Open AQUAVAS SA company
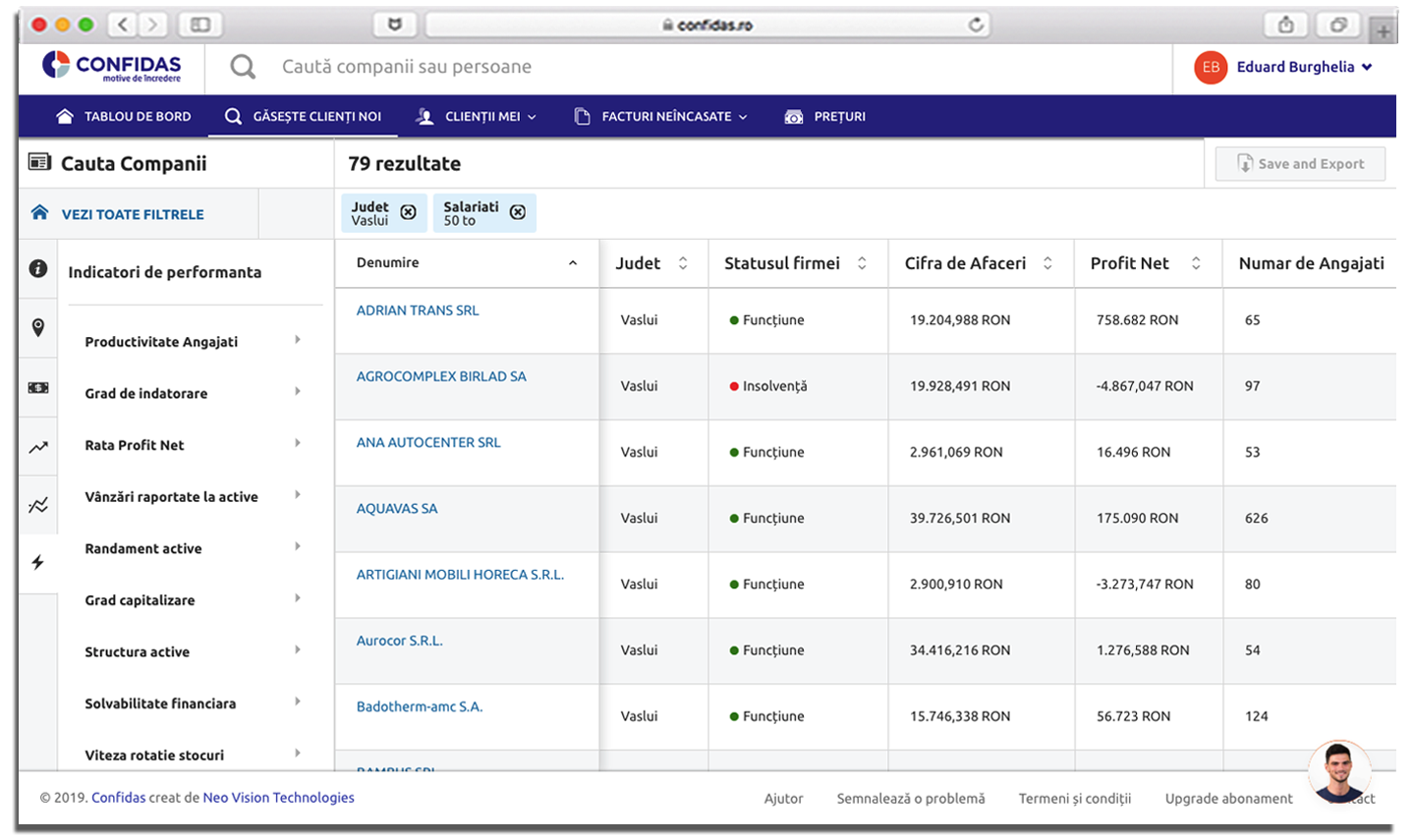This screenshot has width=1414, height=840. pos(397,508)
